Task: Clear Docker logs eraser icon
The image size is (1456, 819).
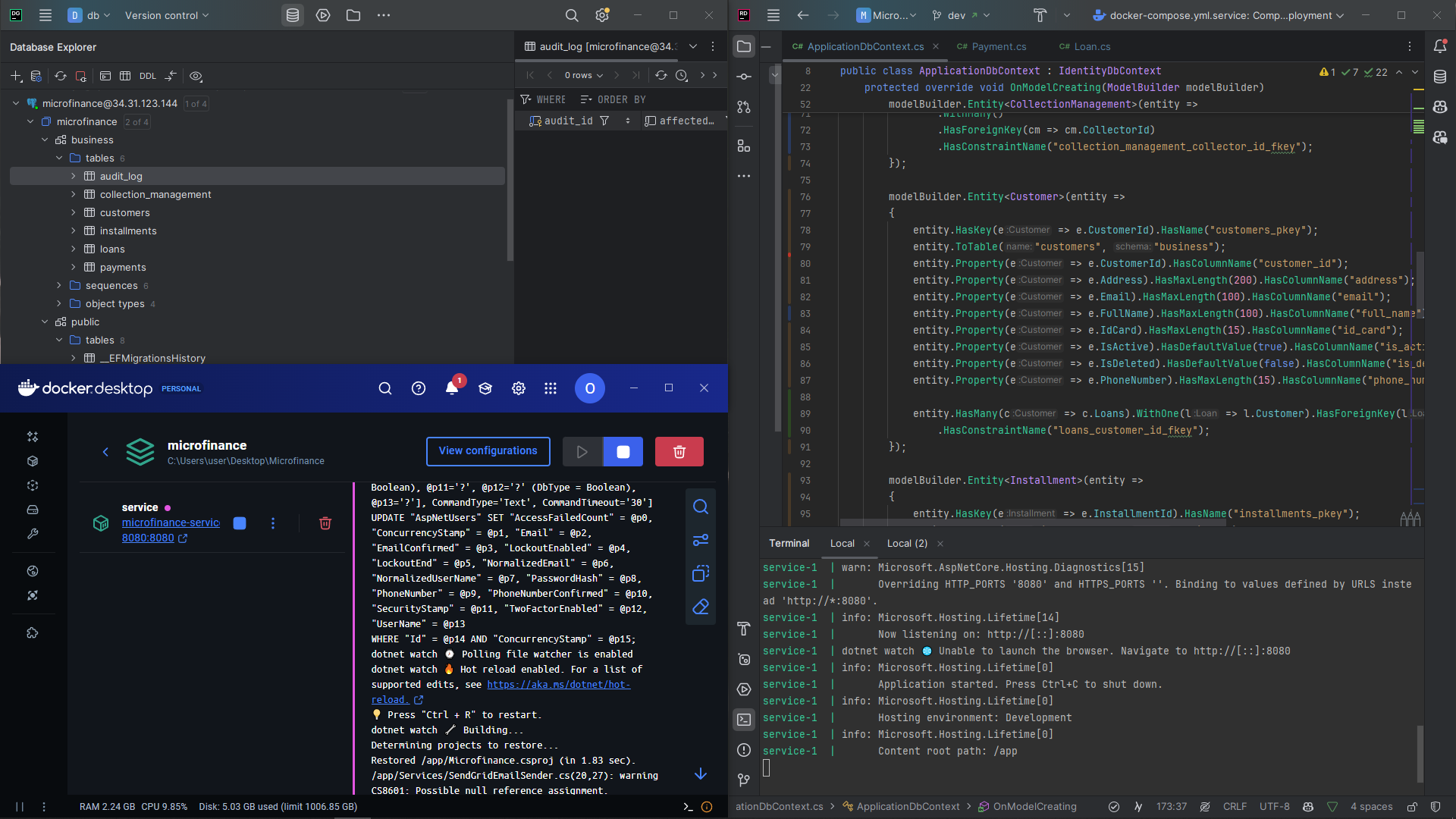Action: [701, 607]
